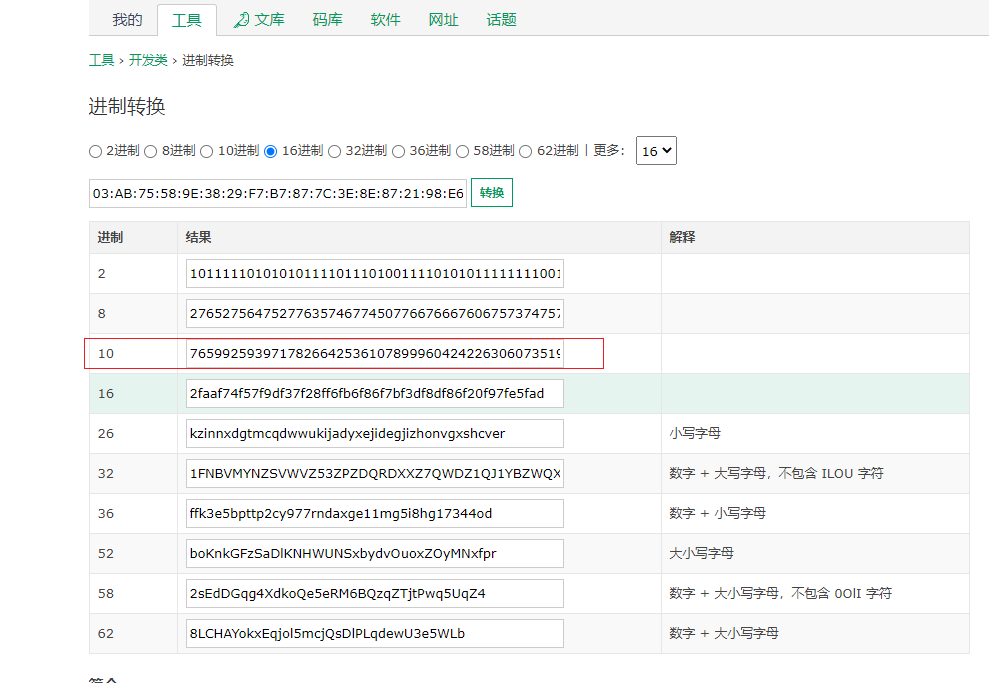Open the 更多 base dropdown showing 16
This screenshot has height=683, width=989.
click(656, 151)
